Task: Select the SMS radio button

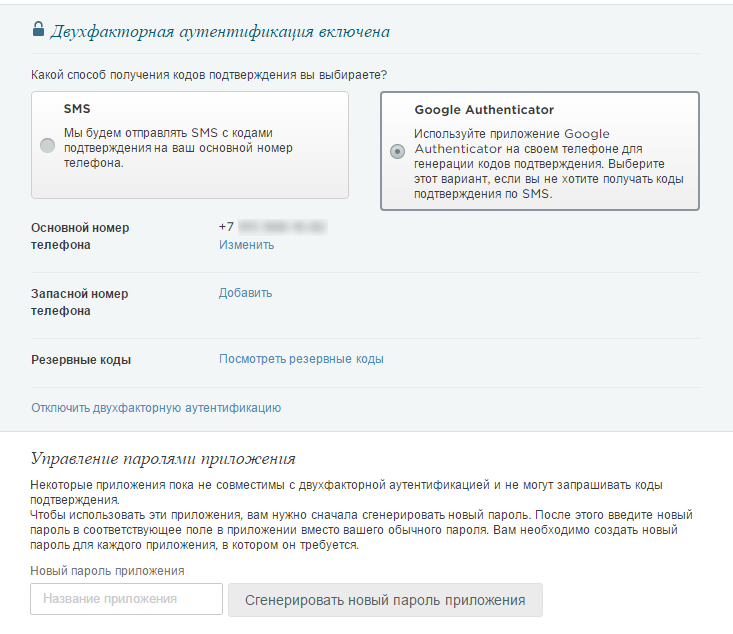Action: click(x=47, y=145)
